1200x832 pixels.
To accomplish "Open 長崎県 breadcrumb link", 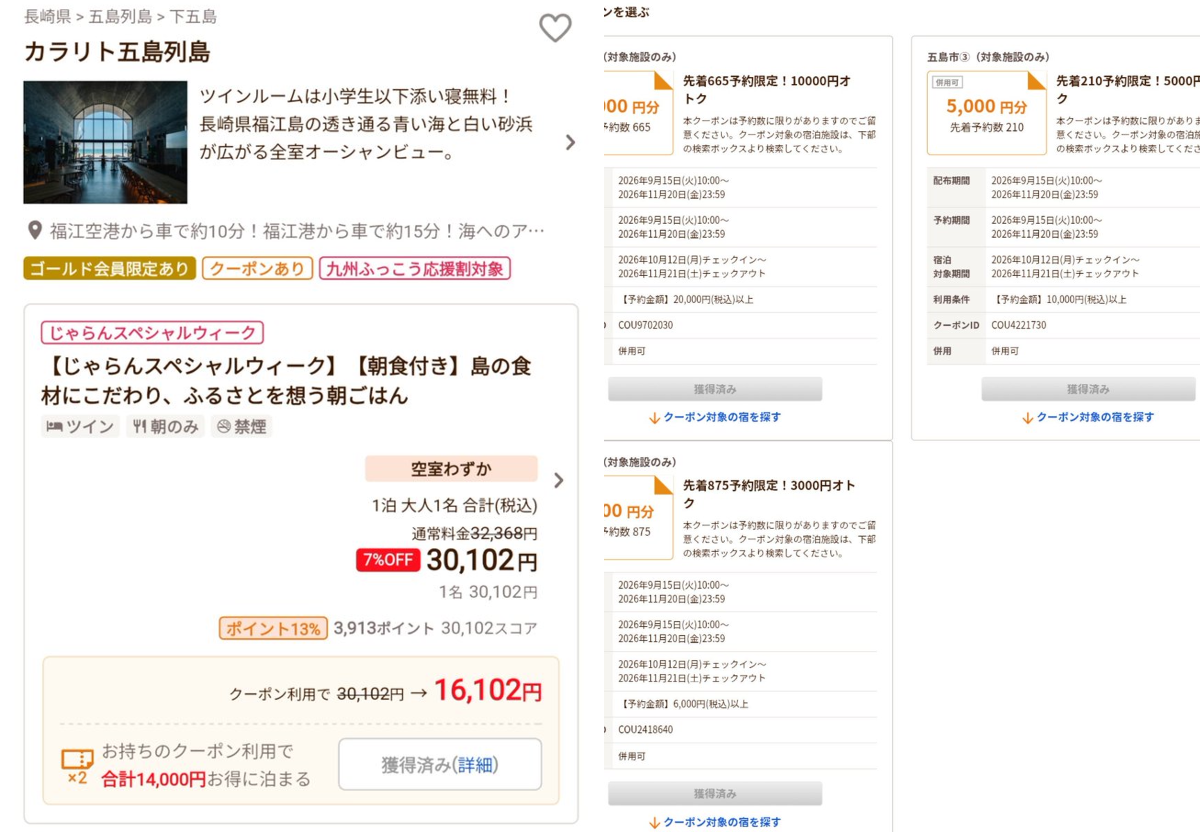I will (x=47, y=16).
